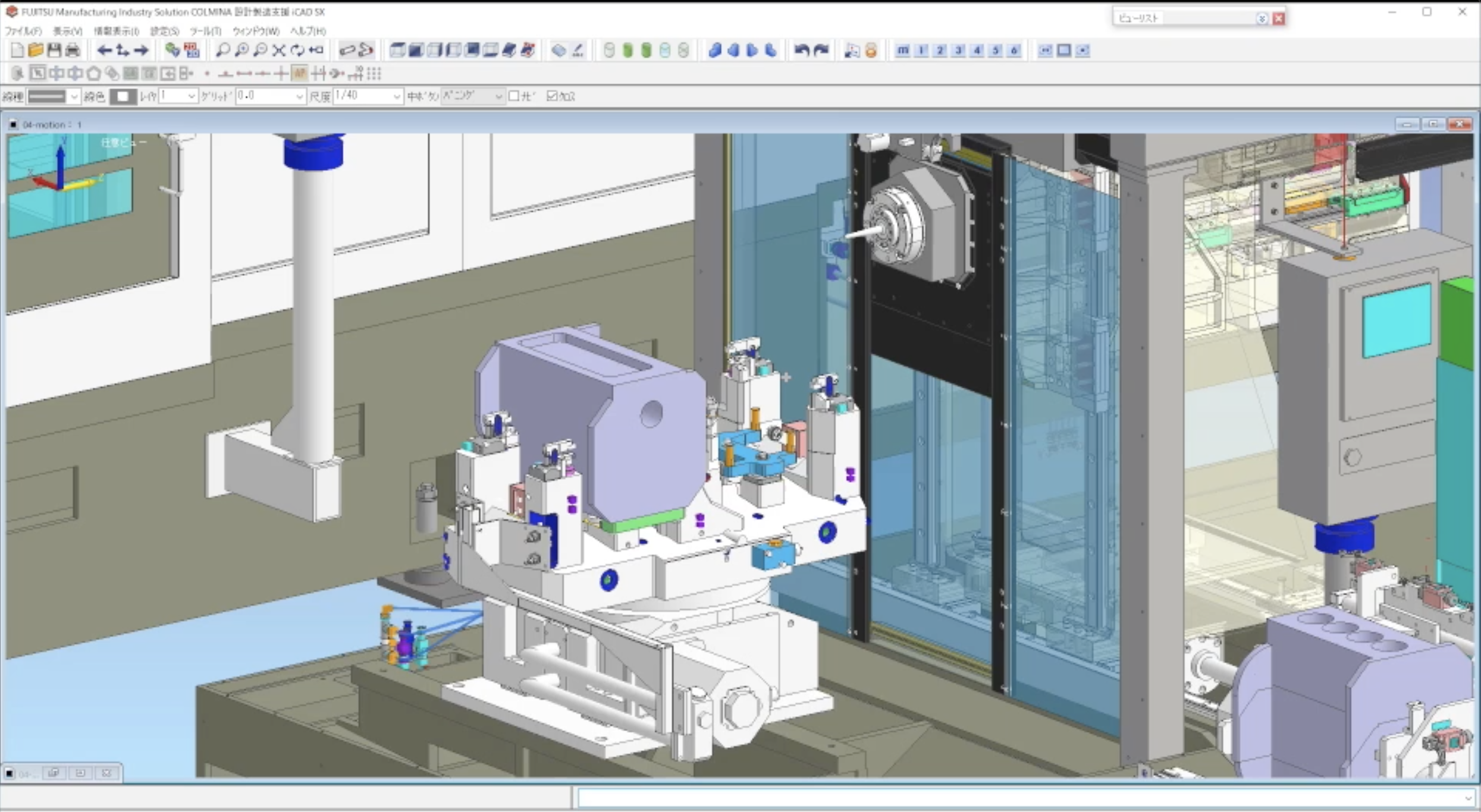Activate the Zoom In magnifier tool
The image size is (1481, 812).
tap(241, 51)
